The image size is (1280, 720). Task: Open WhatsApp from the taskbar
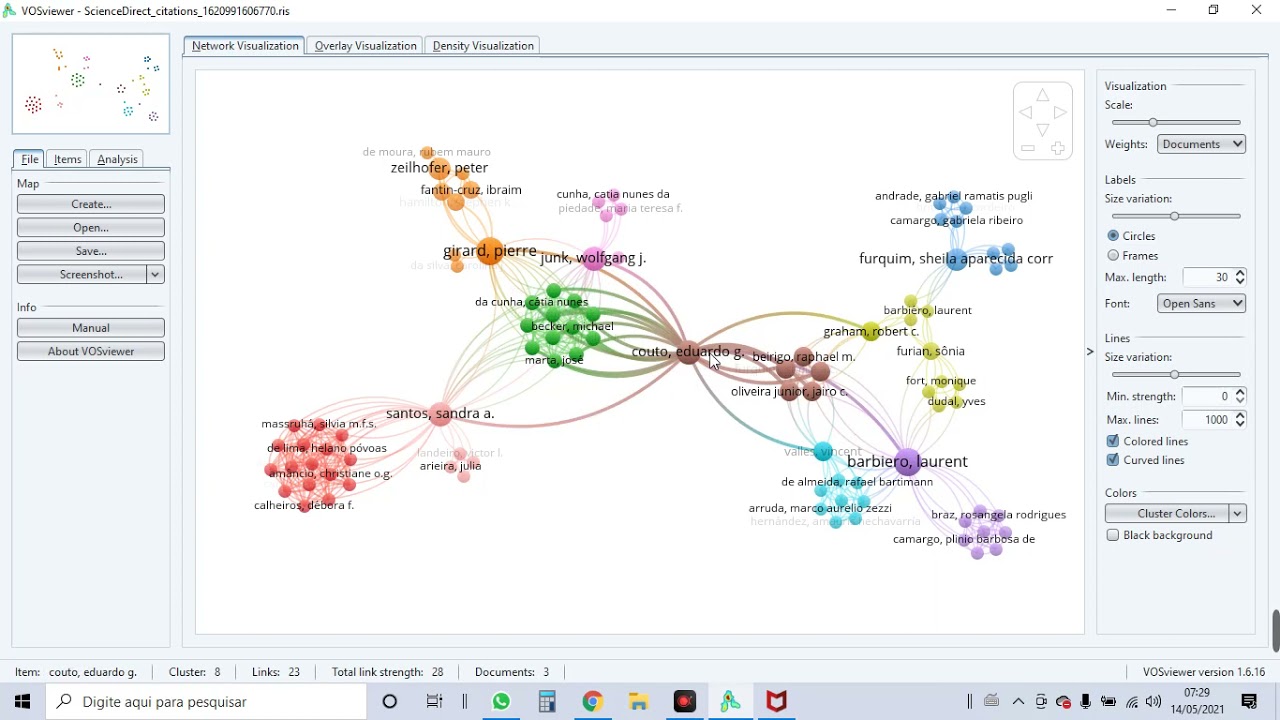click(x=501, y=702)
